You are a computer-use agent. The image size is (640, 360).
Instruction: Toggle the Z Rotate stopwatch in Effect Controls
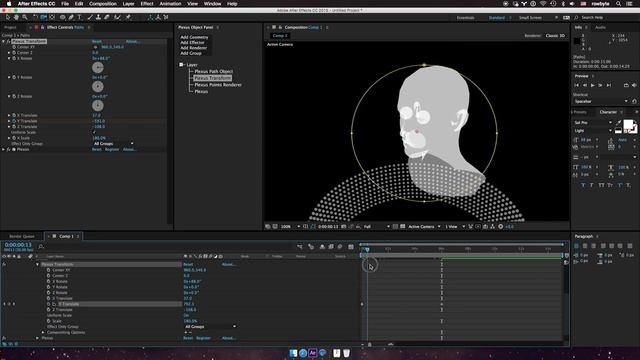pyautogui.click(x=13, y=96)
